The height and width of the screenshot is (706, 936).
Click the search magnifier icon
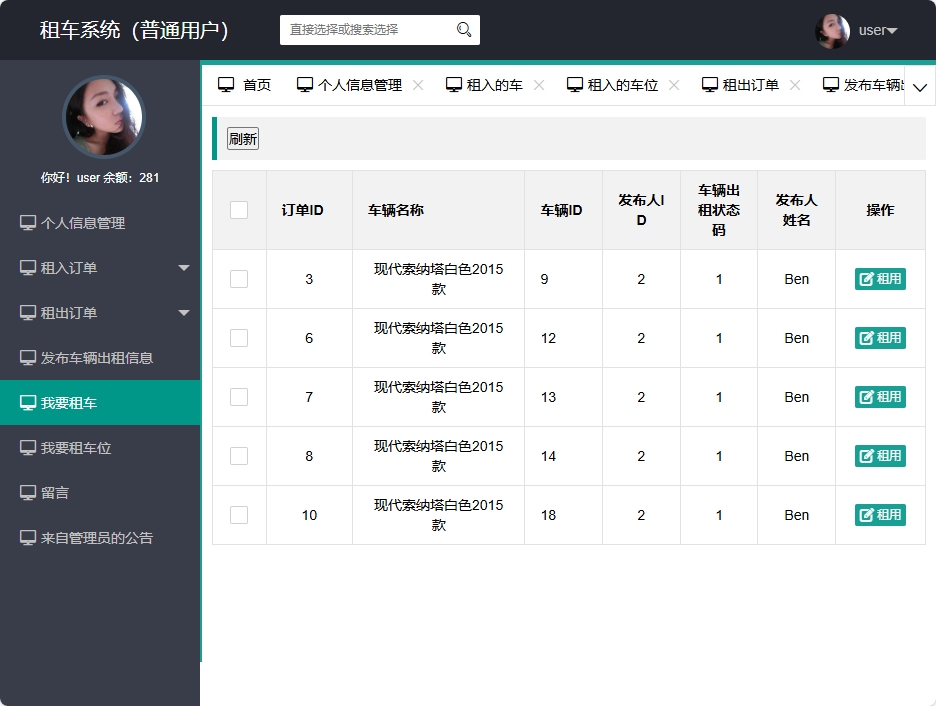[x=462, y=30]
